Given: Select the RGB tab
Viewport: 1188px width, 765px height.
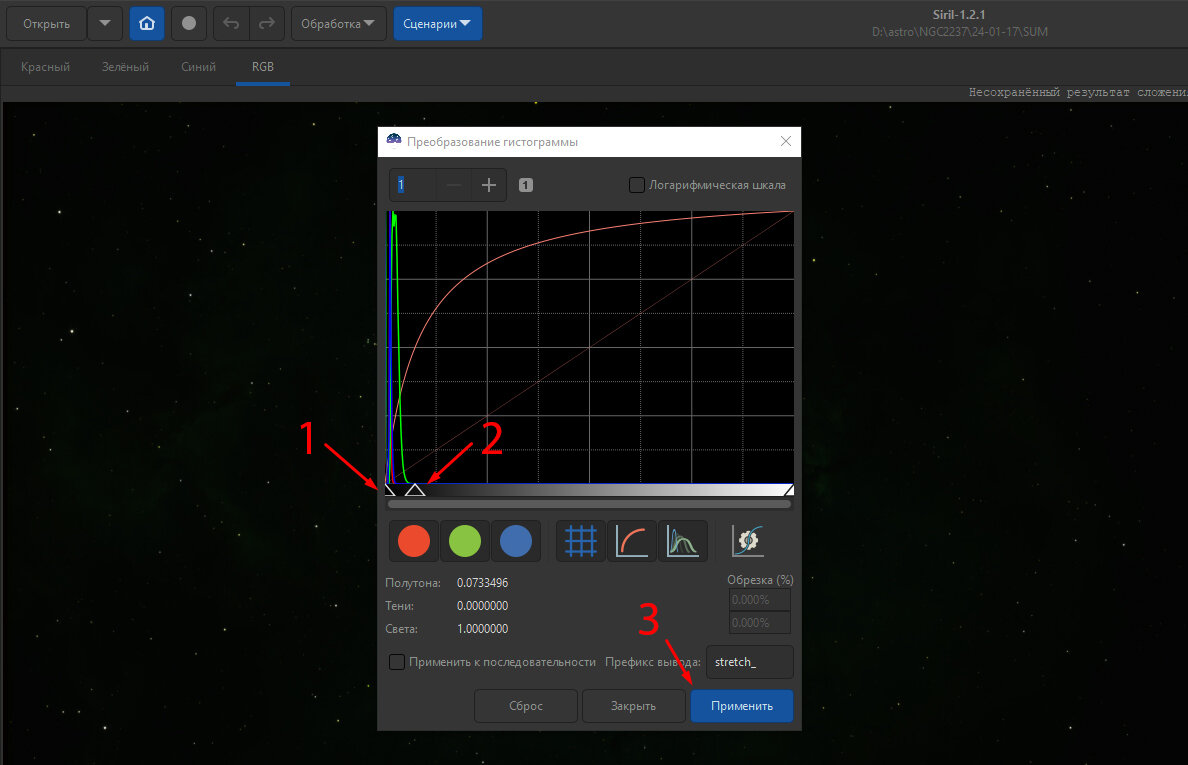Looking at the screenshot, I should coord(263,67).
